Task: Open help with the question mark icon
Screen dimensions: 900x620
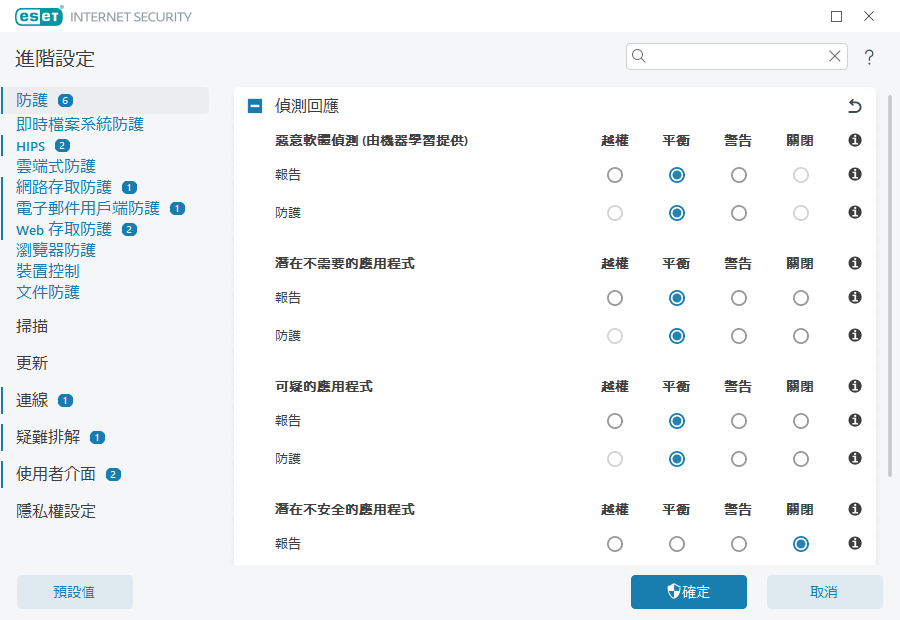Action: pyautogui.click(x=869, y=57)
